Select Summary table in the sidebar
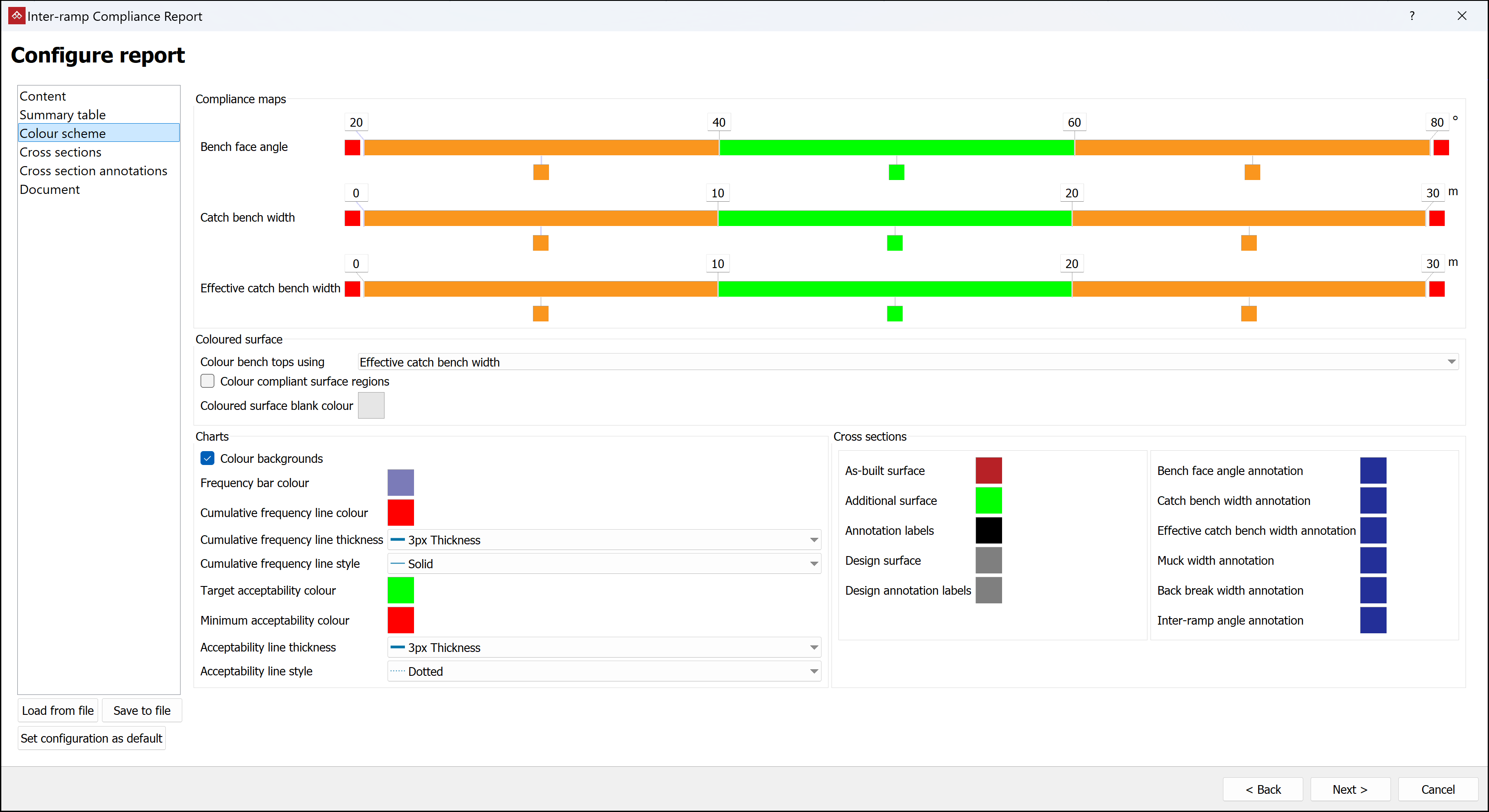Screen dimensions: 1489x812 tap(62, 115)
